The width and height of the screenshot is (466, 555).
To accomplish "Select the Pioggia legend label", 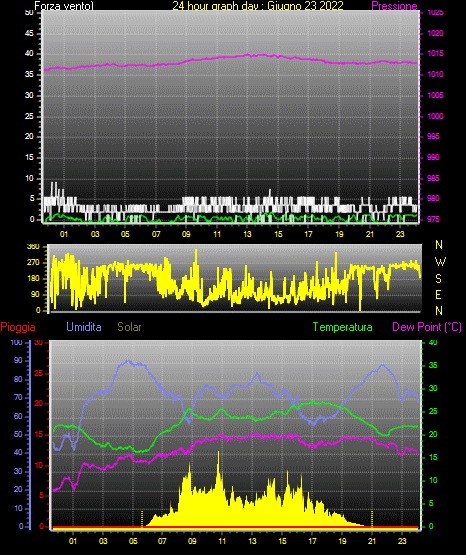I will coord(18,327).
